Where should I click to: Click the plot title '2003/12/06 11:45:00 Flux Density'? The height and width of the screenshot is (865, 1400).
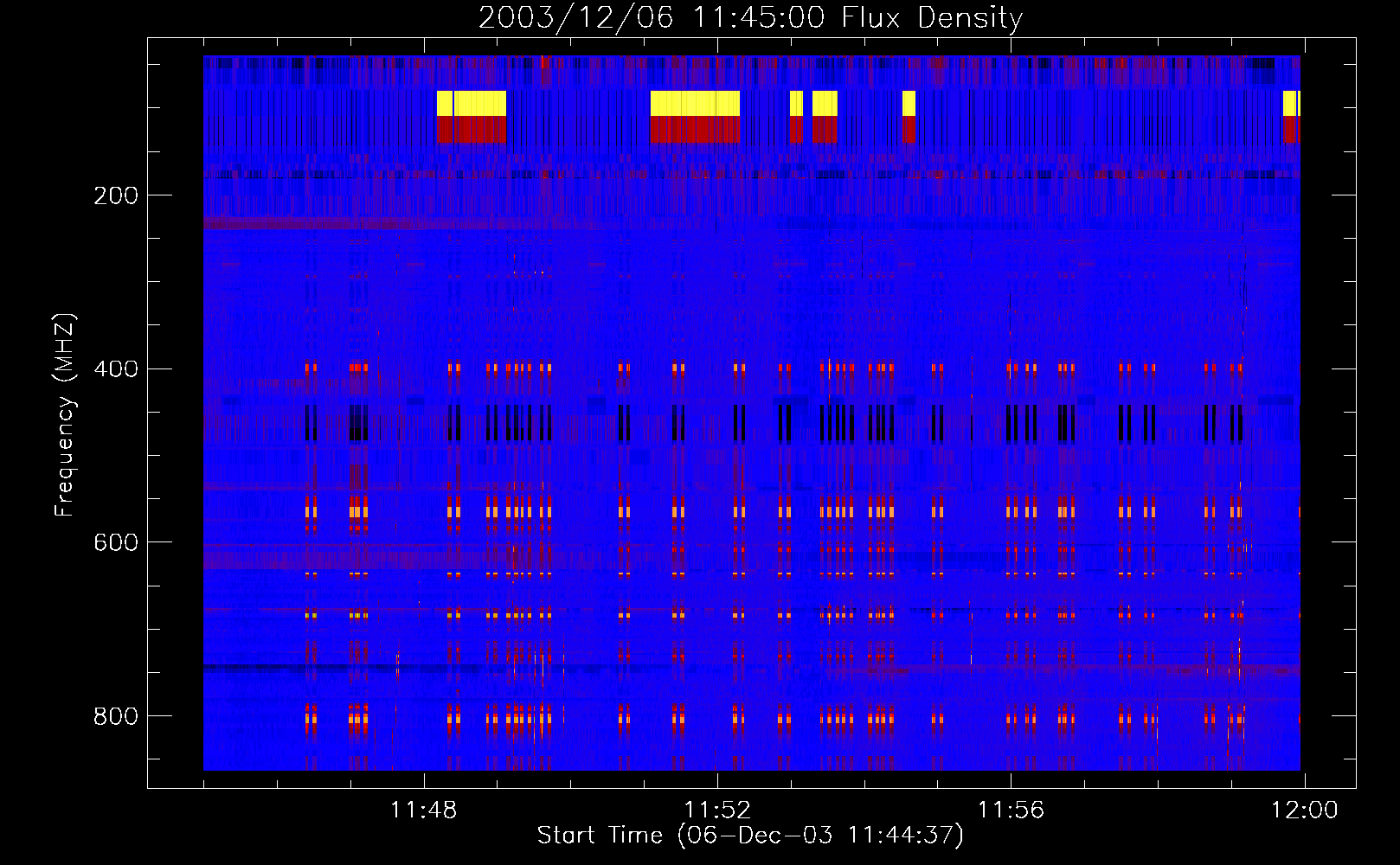coord(750,17)
